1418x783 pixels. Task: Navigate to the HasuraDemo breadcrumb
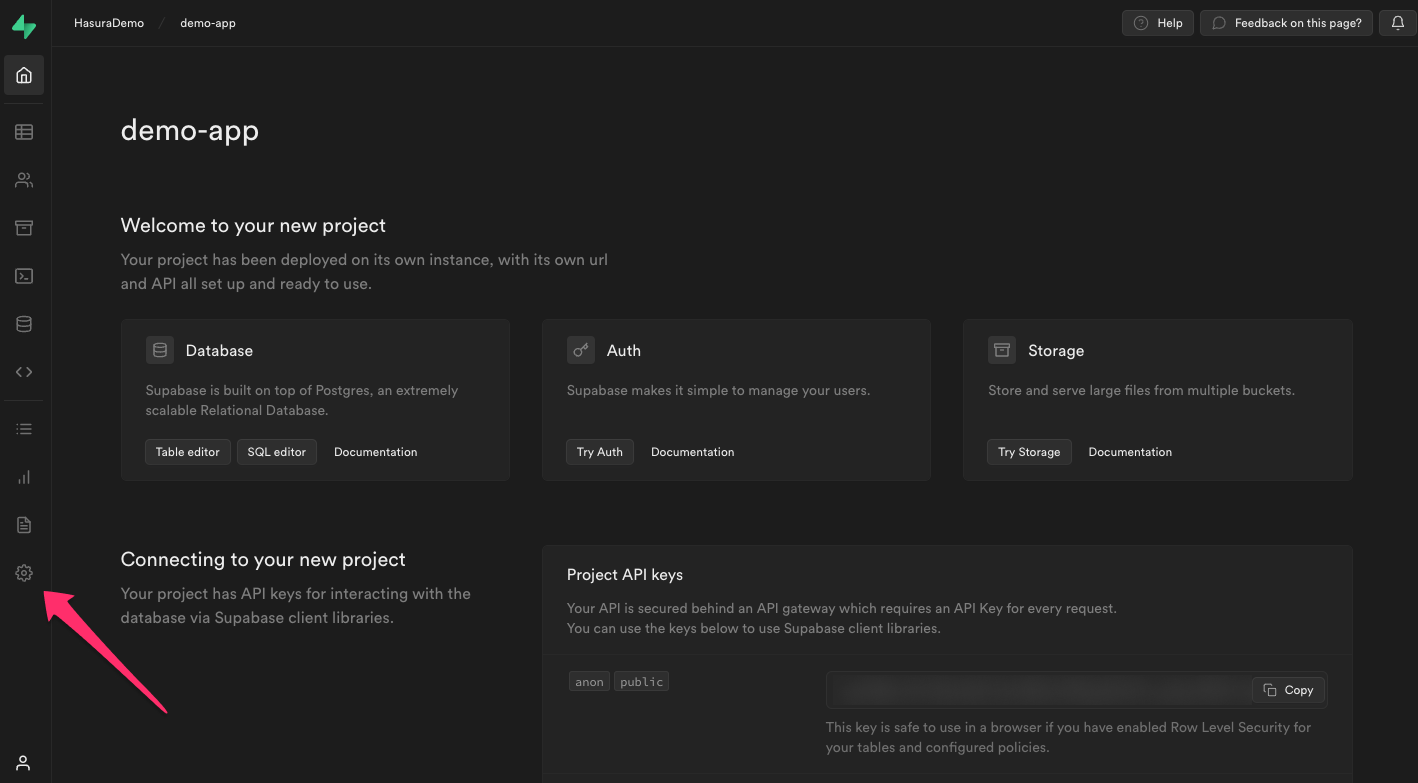pyautogui.click(x=108, y=22)
